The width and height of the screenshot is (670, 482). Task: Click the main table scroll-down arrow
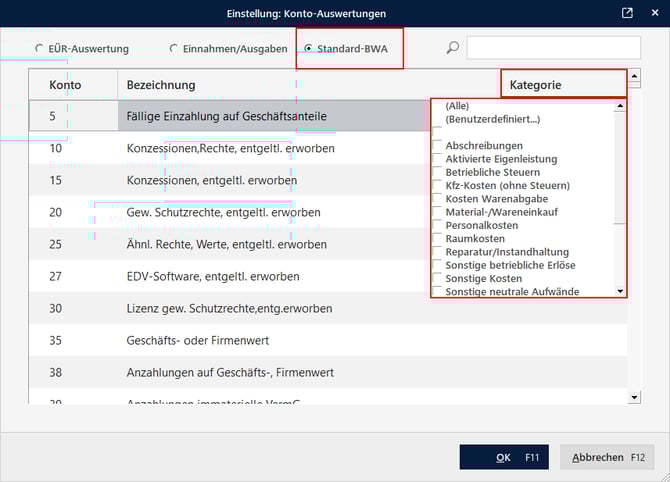(x=635, y=397)
